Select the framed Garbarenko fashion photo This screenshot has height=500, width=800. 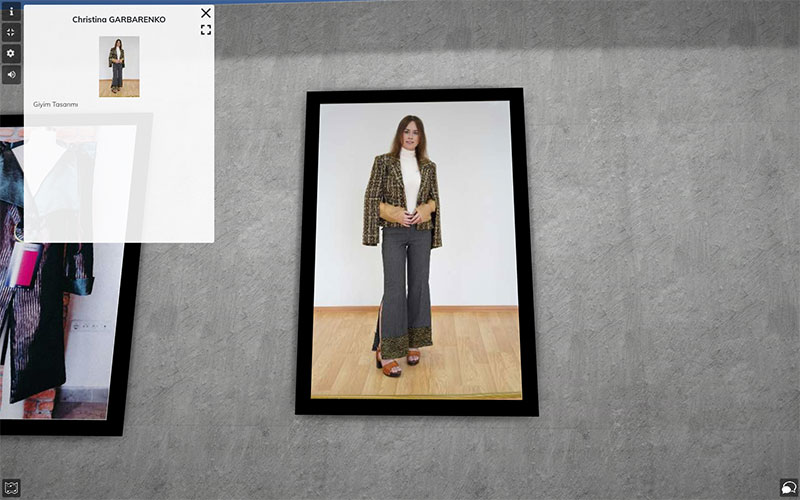417,252
